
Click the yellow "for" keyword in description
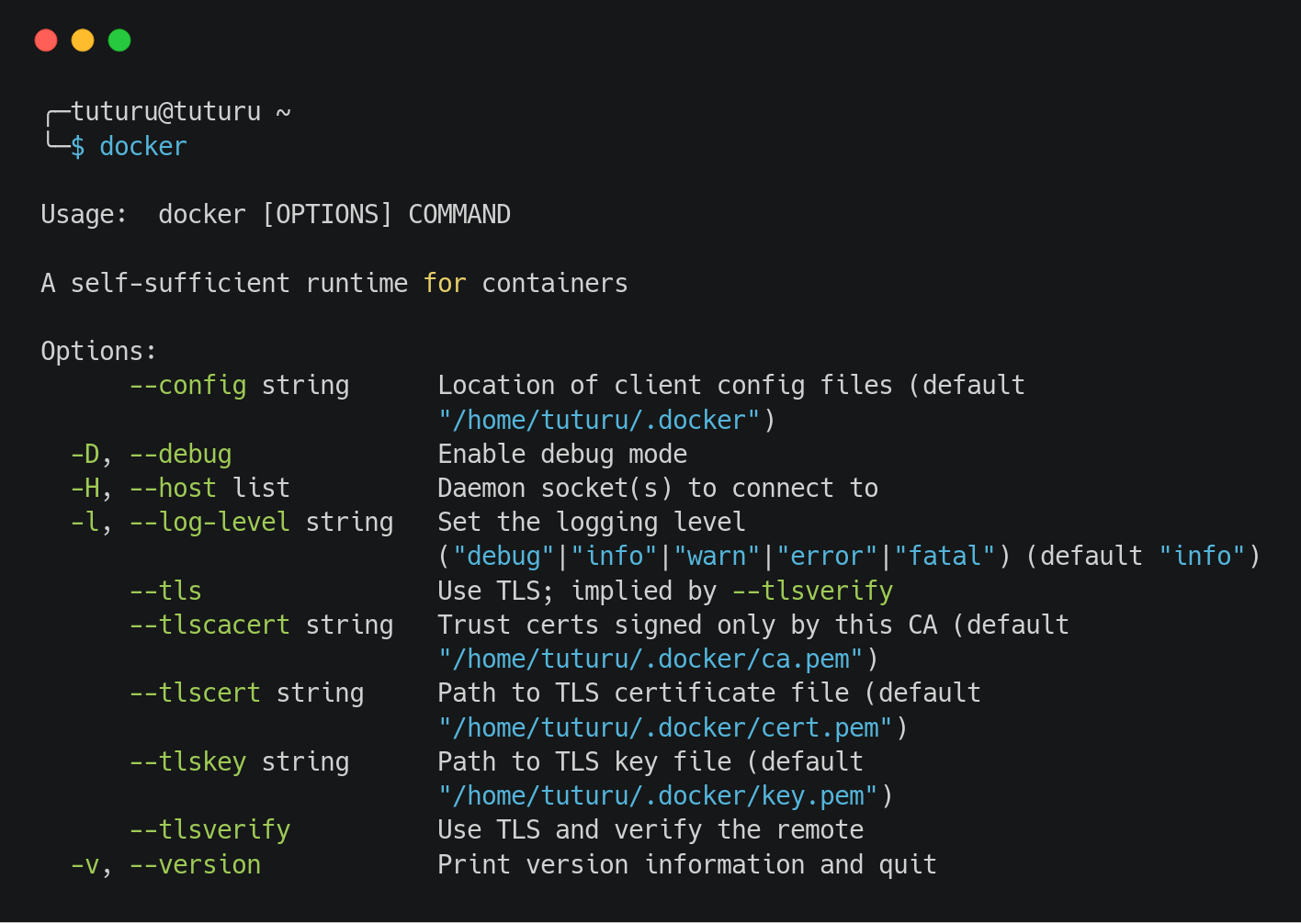click(x=445, y=284)
